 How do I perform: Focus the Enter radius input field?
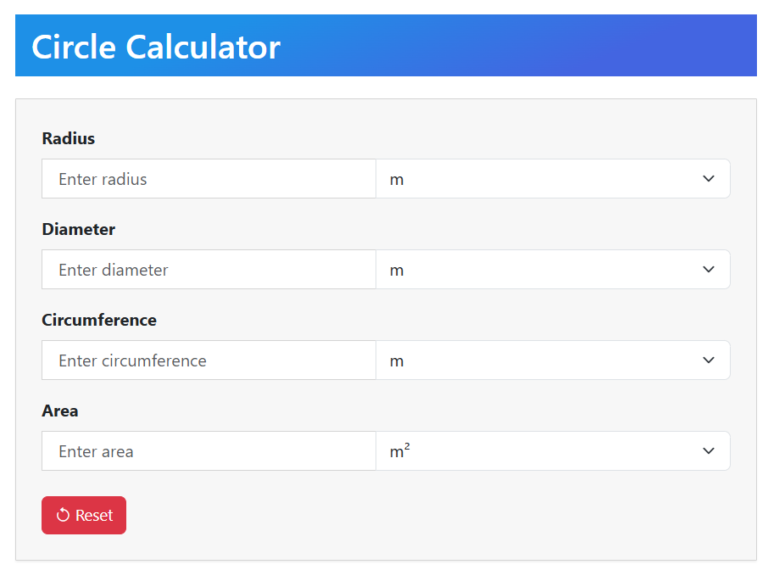tap(209, 179)
